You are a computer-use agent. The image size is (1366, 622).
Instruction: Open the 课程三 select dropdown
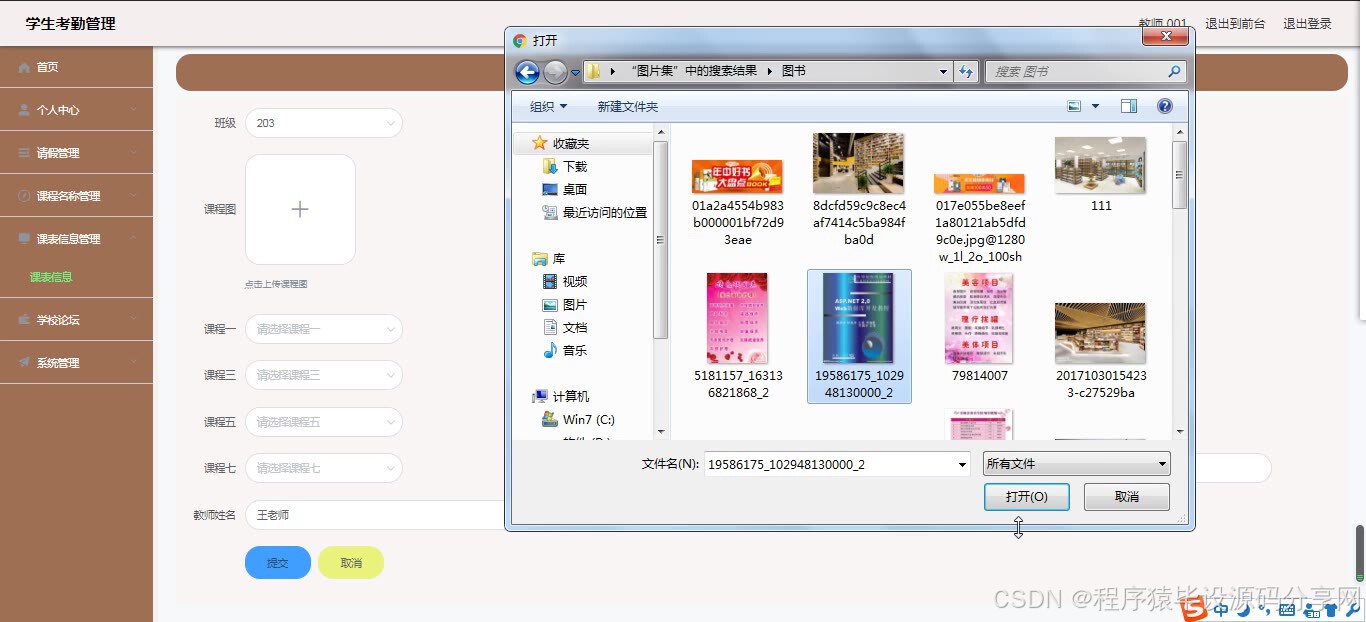323,375
